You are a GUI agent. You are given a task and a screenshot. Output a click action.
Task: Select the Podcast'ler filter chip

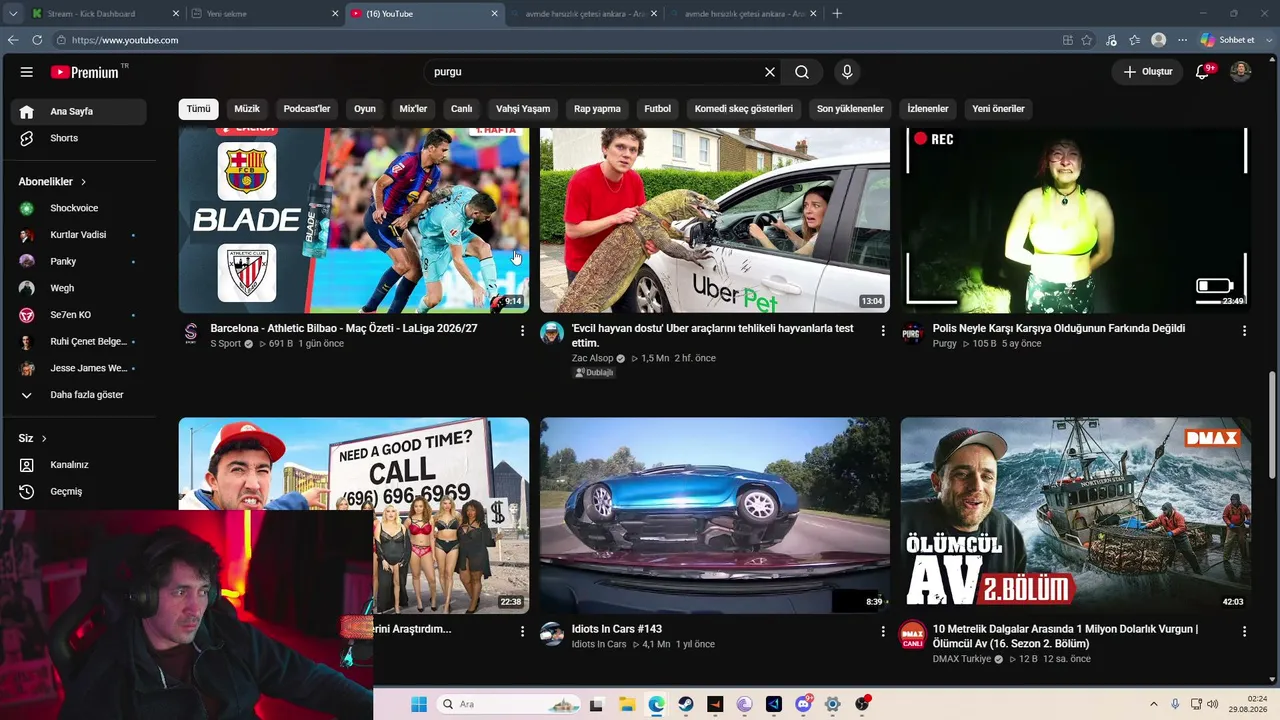point(307,108)
